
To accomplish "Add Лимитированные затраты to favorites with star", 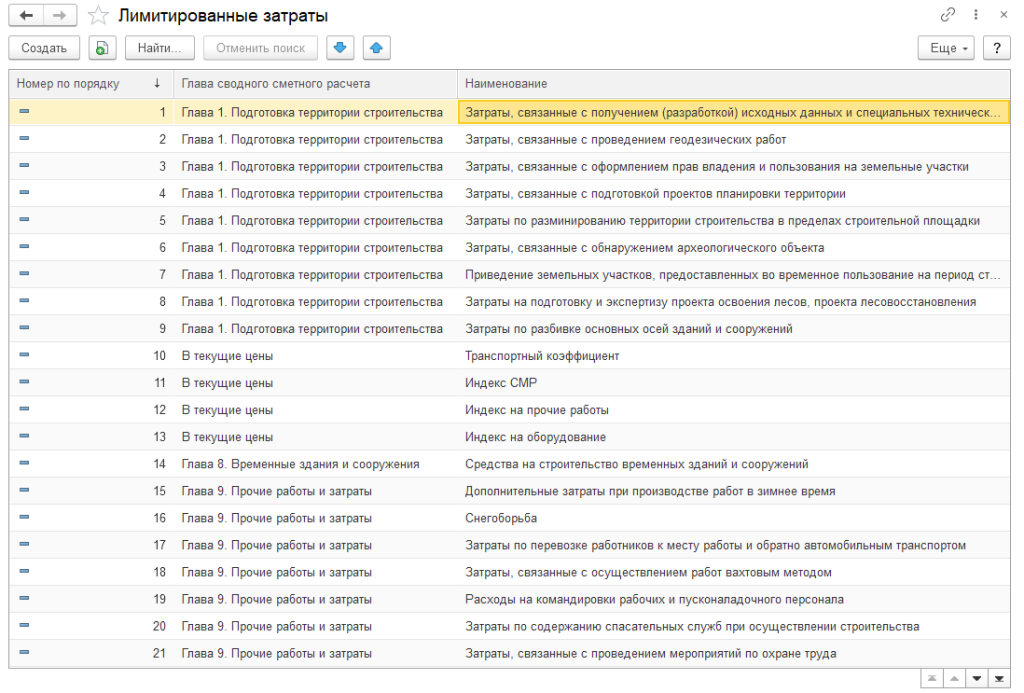I will pyautogui.click(x=98, y=16).
